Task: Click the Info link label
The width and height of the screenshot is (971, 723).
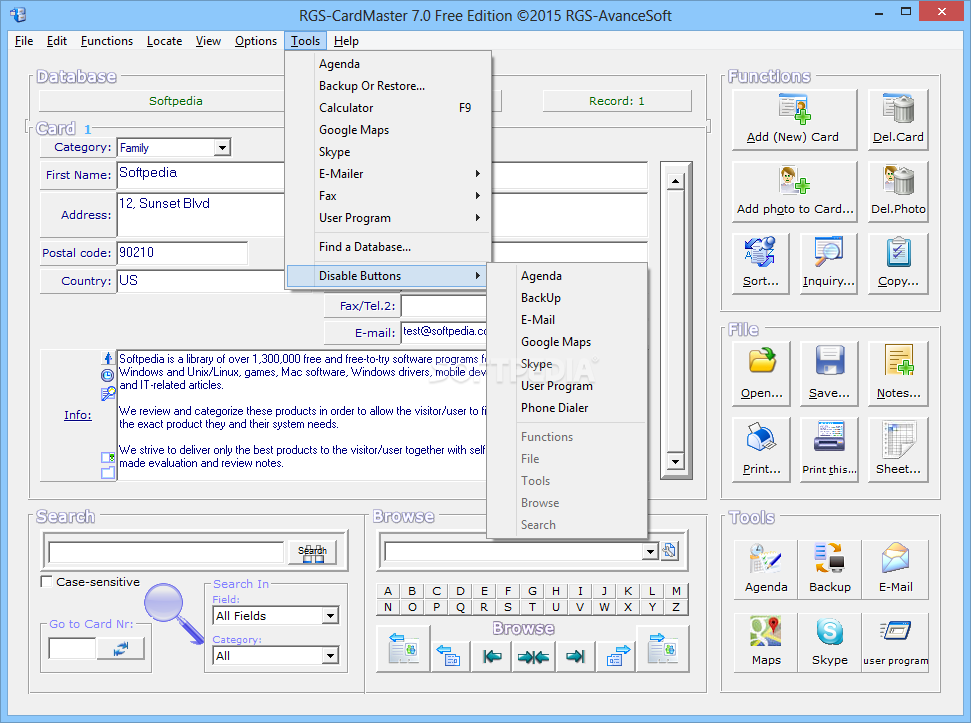Action: [x=77, y=415]
